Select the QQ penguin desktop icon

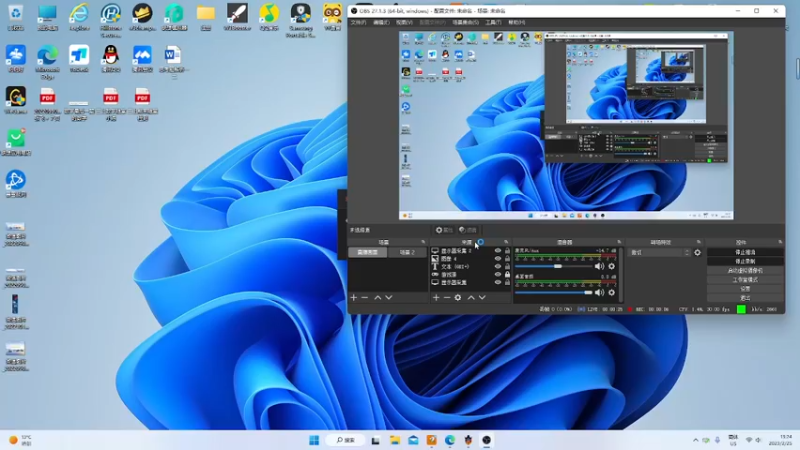pos(111,58)
